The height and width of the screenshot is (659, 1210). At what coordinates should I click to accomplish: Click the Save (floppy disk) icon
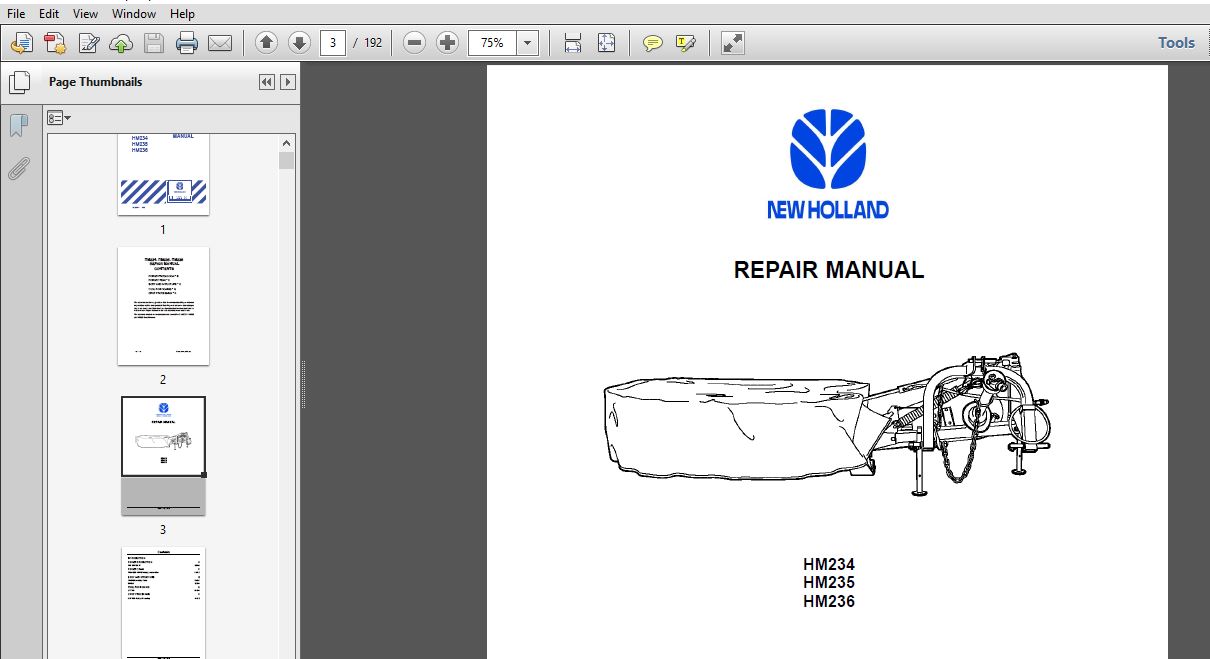click(154, 43)
